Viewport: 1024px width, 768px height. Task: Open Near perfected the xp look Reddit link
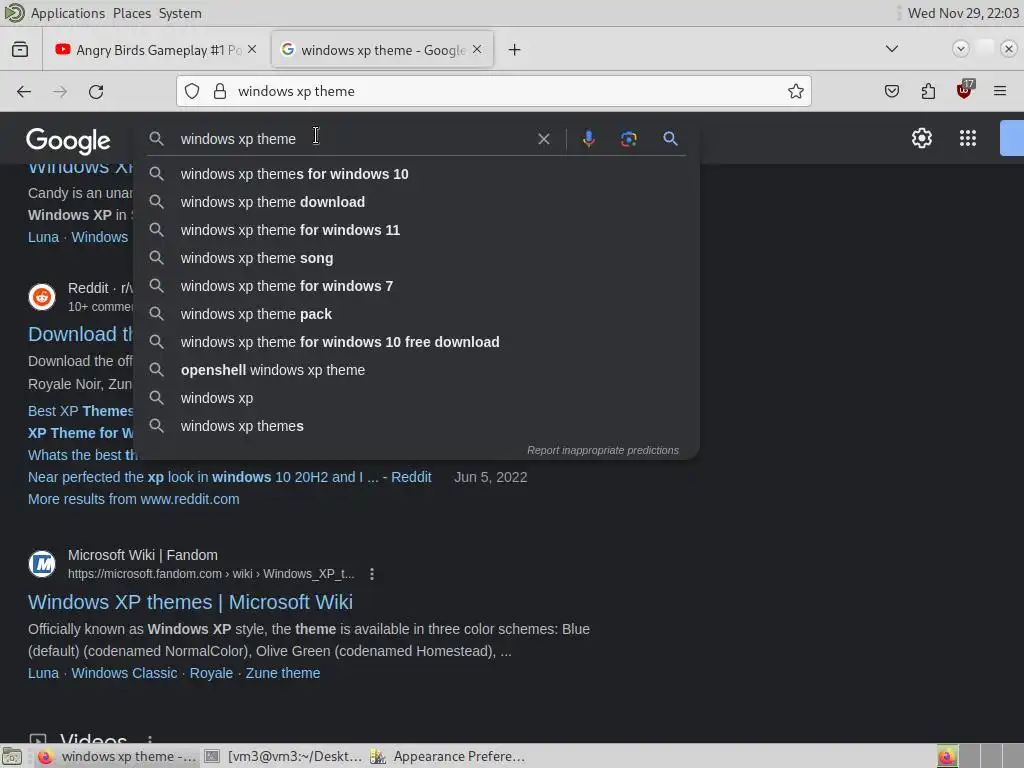pos(230,477)
